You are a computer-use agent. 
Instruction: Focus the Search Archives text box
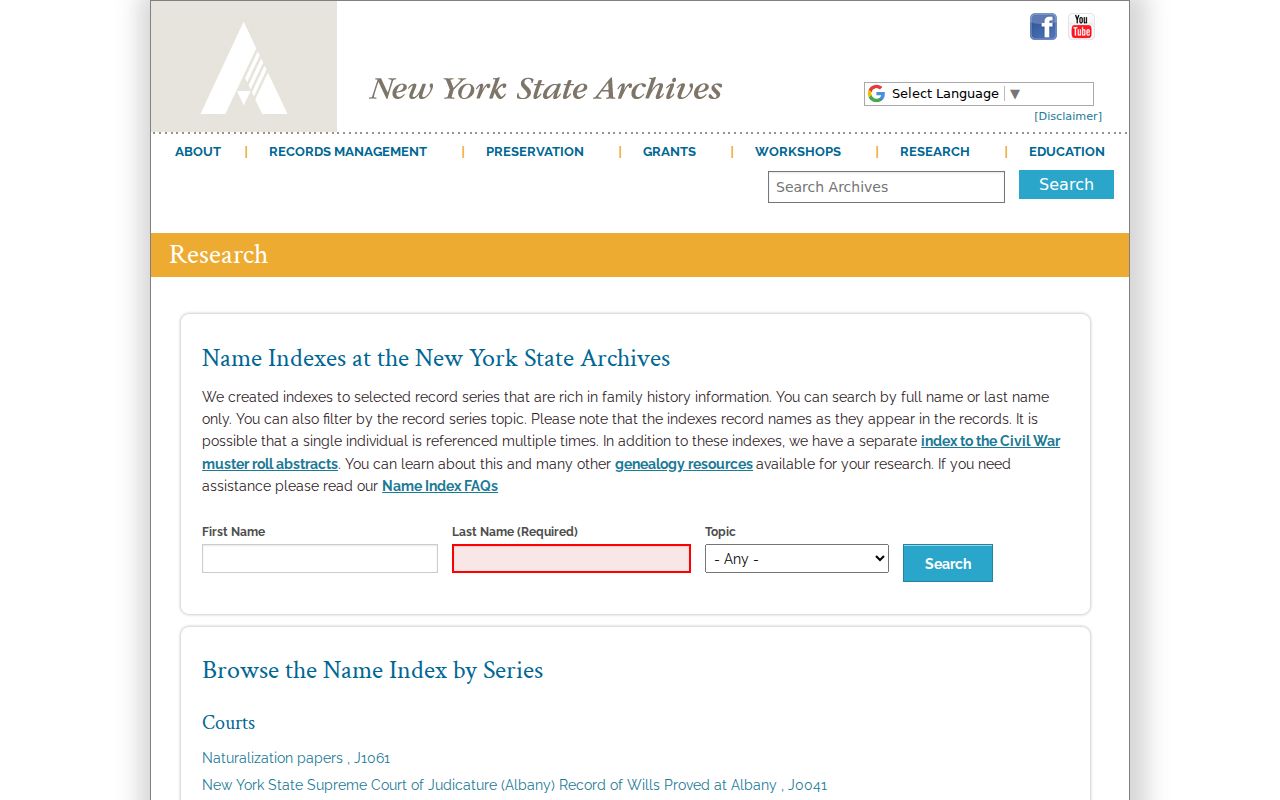tap(886, 187)
